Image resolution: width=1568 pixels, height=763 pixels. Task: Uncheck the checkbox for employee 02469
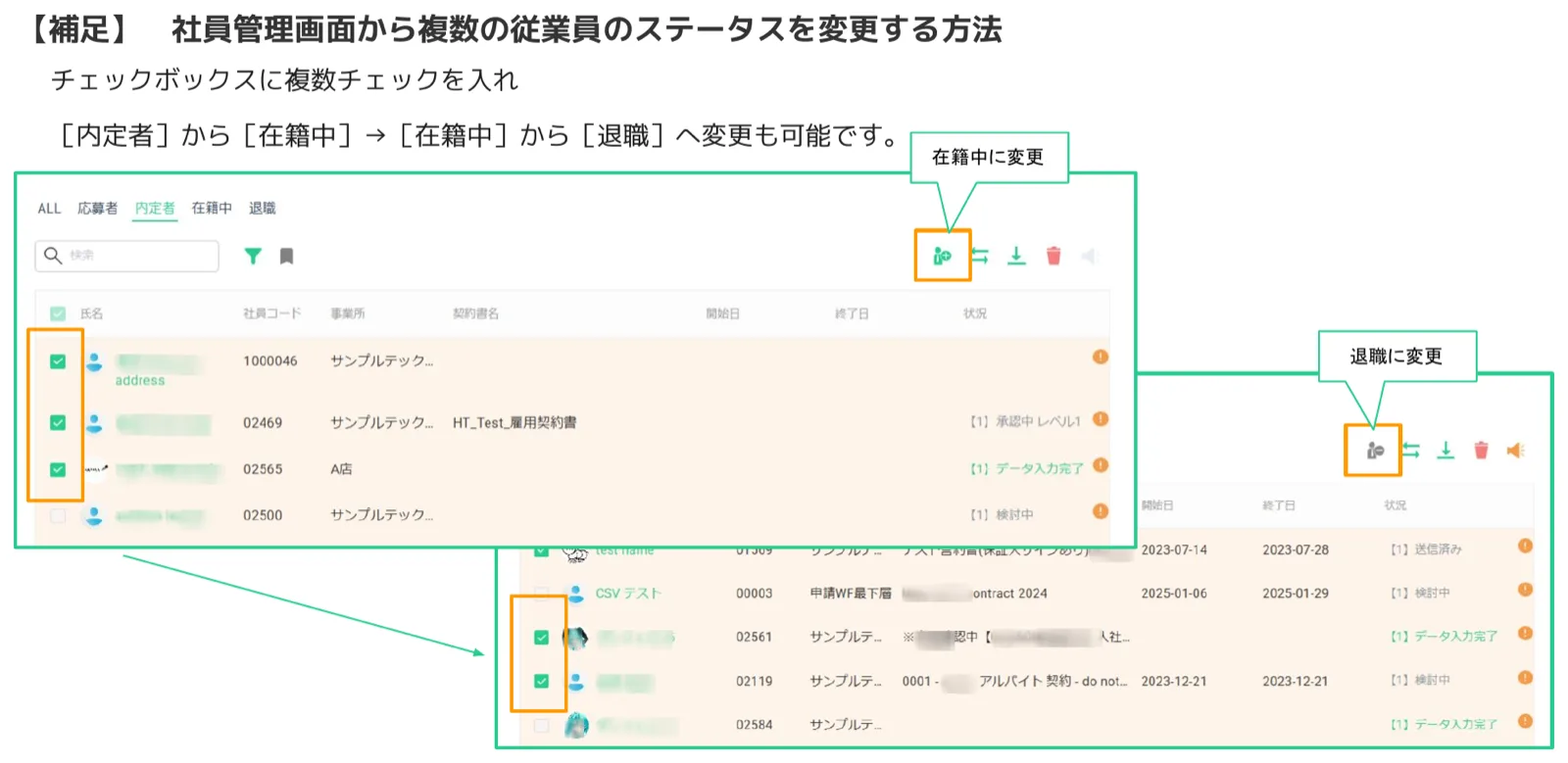click(x=58, y=423)
